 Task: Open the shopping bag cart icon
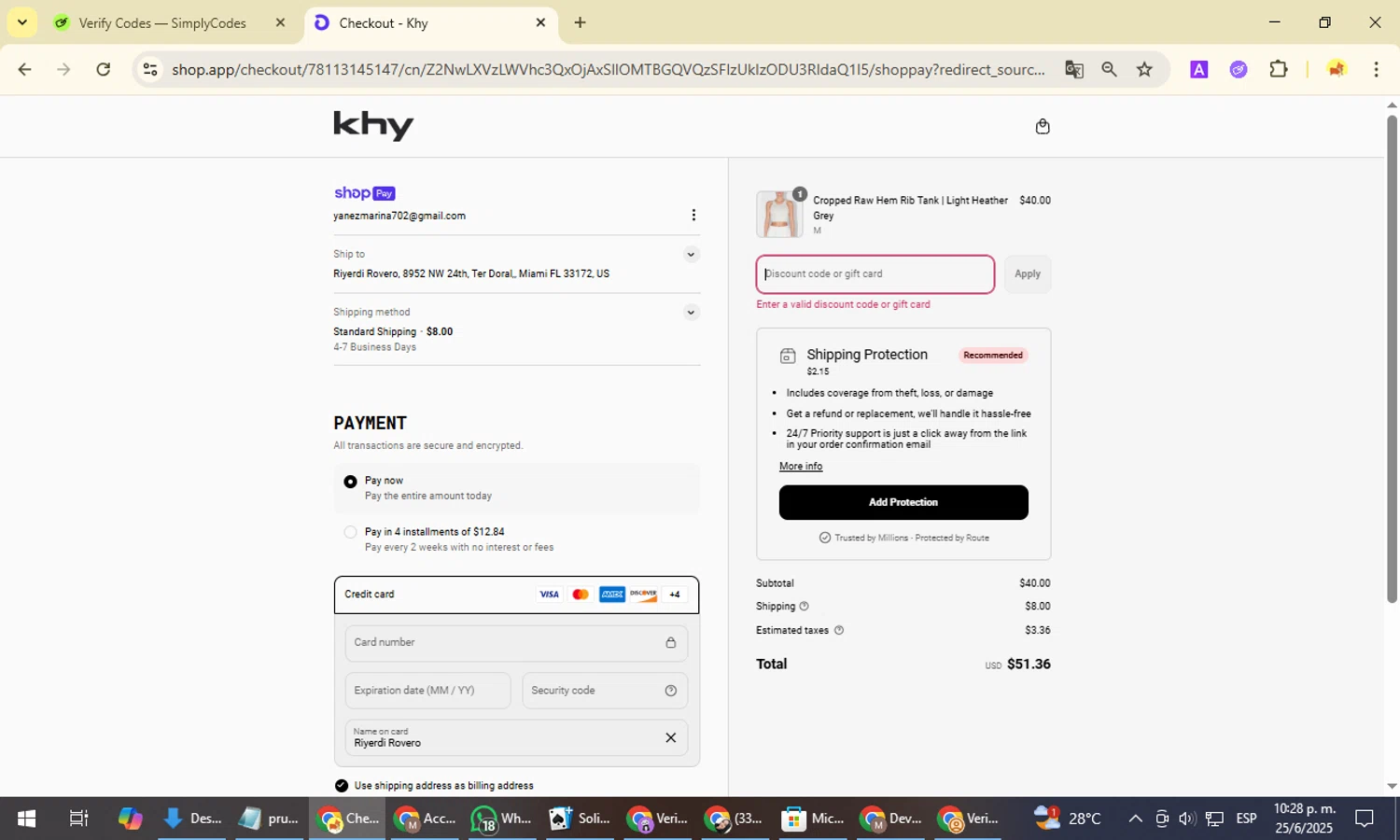1043,126
